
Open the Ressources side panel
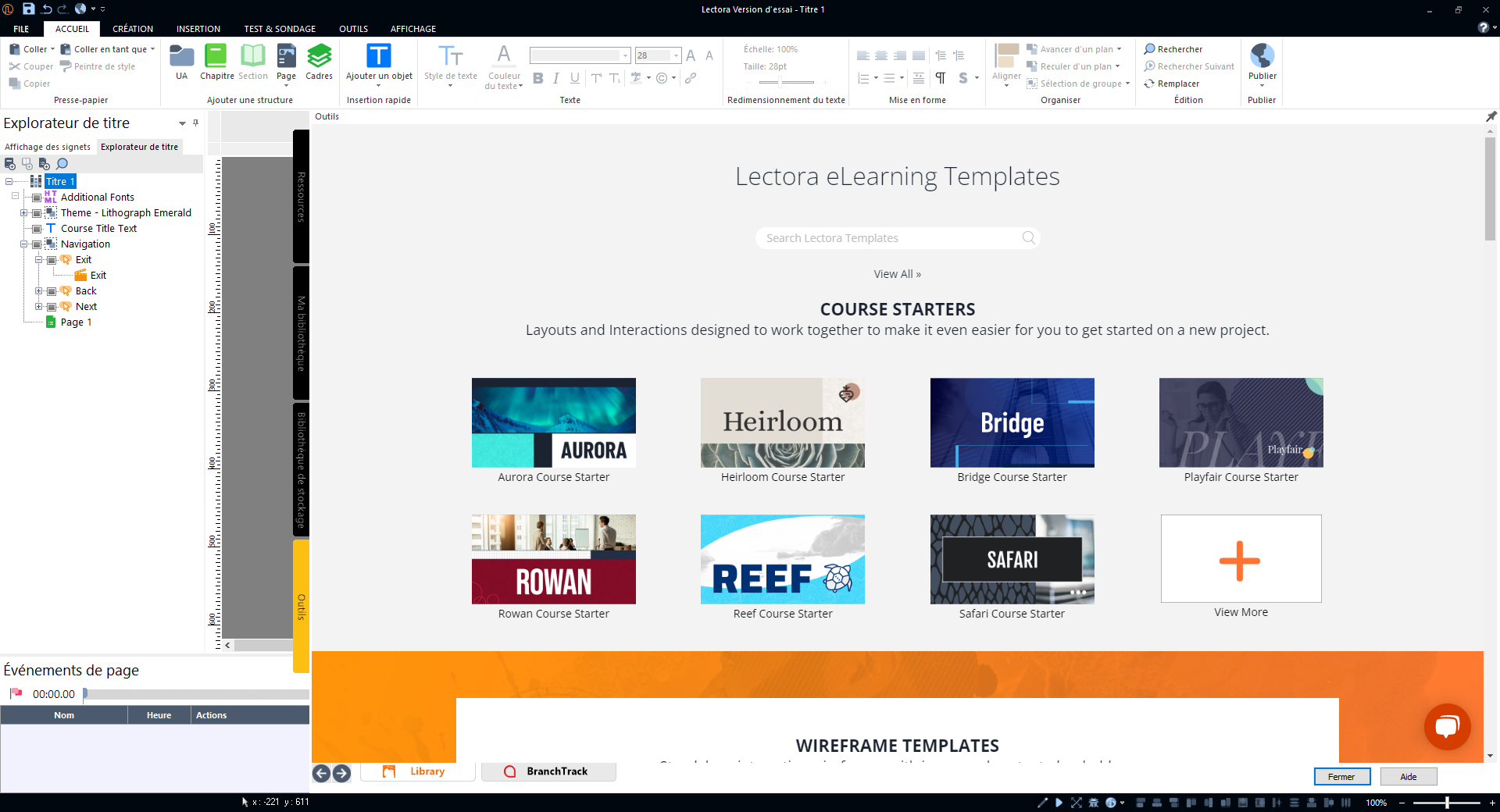301,197
